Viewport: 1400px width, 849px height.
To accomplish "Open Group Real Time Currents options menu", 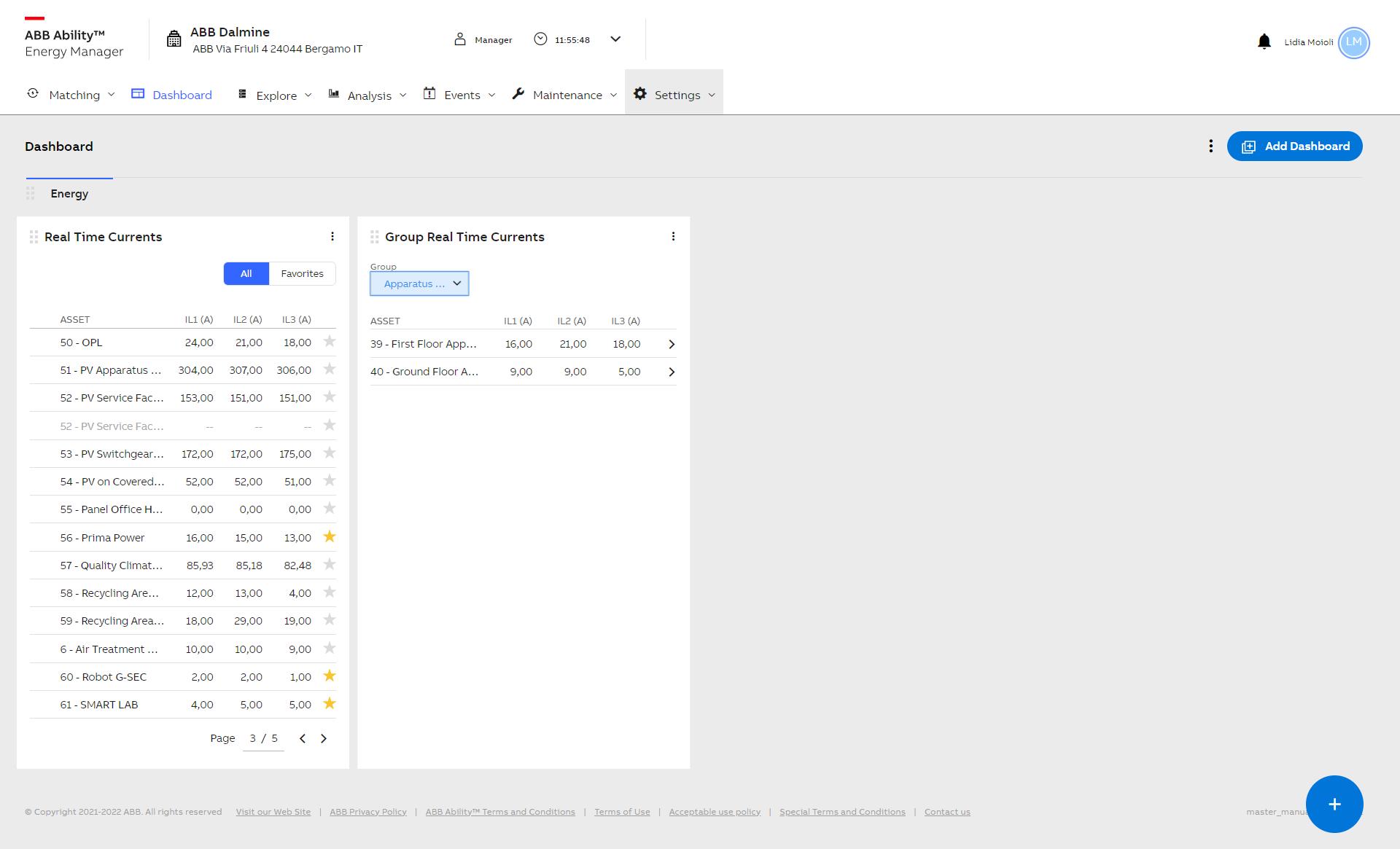I will [x=673, y=237].
